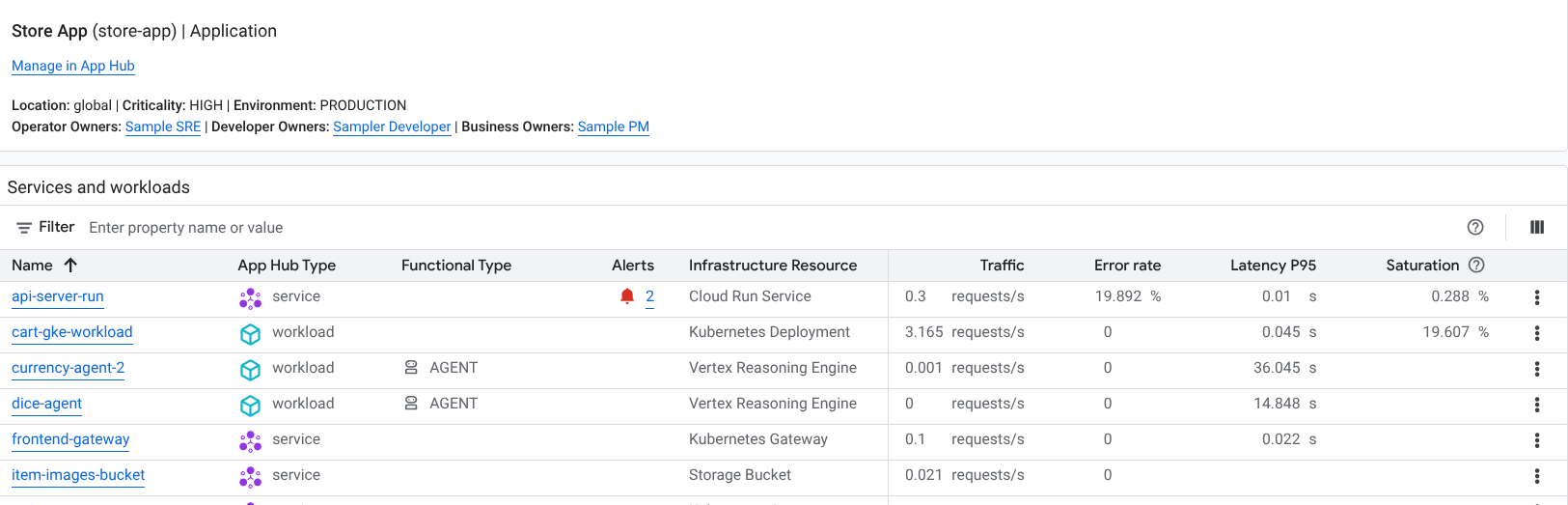Screen dimensions: 1568x505
Task: Open column display options icon
Action: click(1537, 227)
